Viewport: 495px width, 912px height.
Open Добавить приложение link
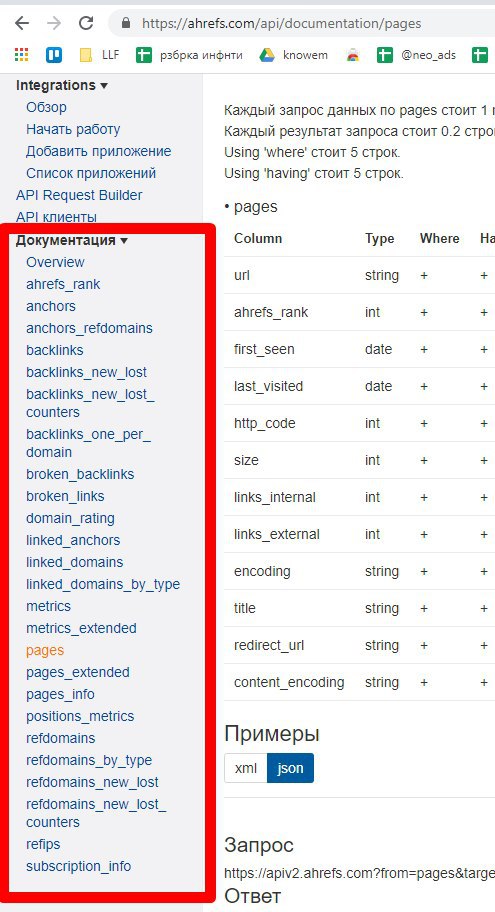[x=98, y=151]
